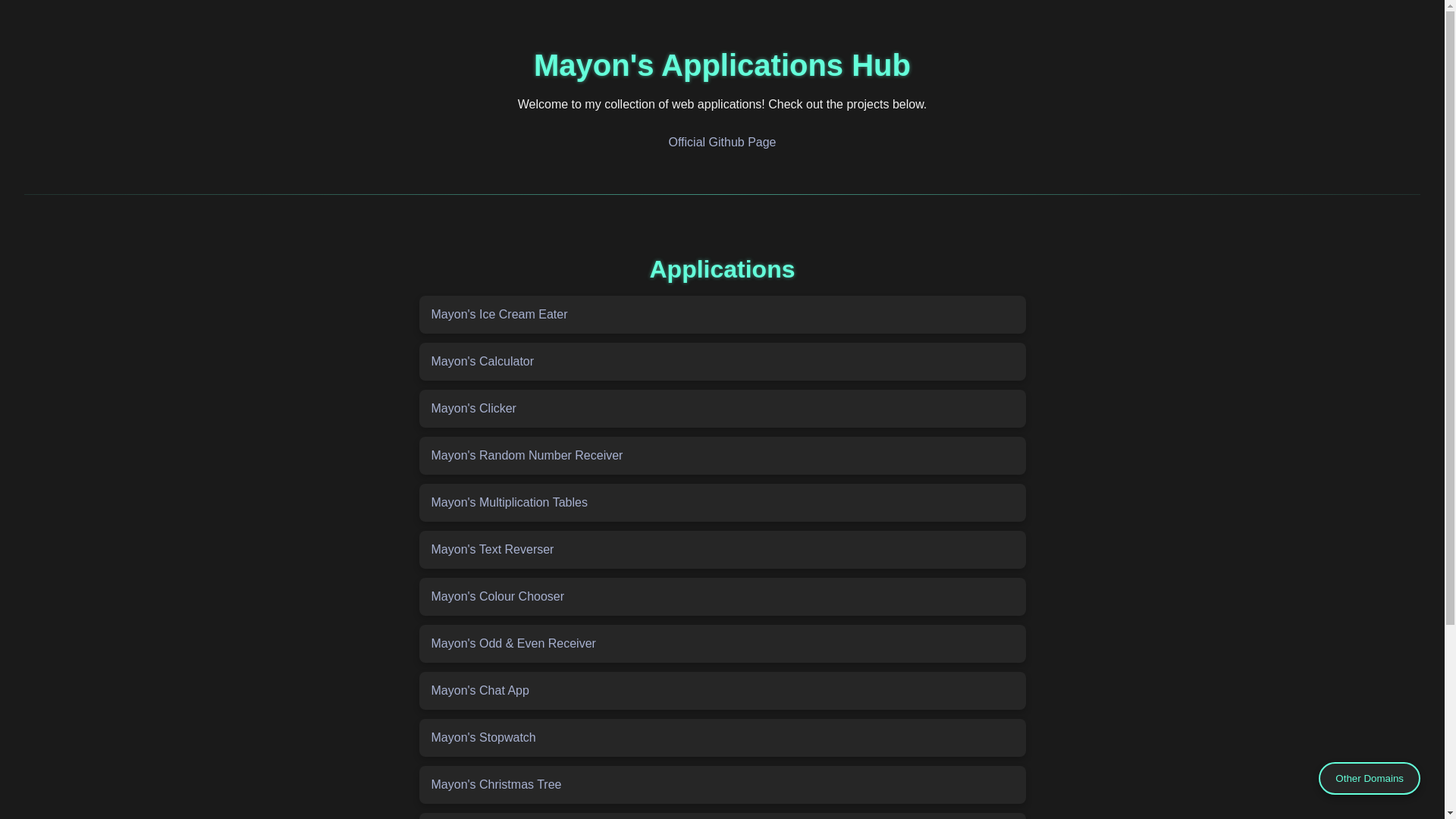Image resolution: width=1456 pixels, height=819 pixels.
Task: Open Mayon's Odd & Even Receiver
Action: click(x=722, y=644)
